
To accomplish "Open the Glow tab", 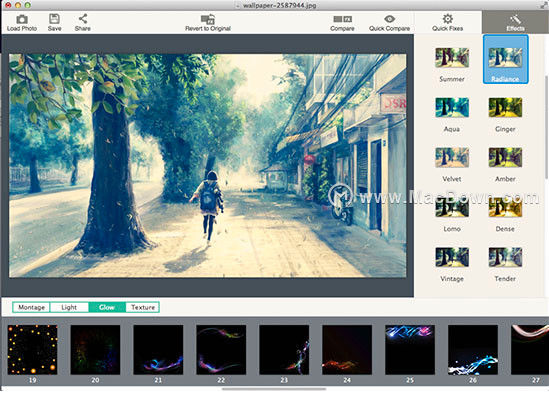I will pos(107,307).
